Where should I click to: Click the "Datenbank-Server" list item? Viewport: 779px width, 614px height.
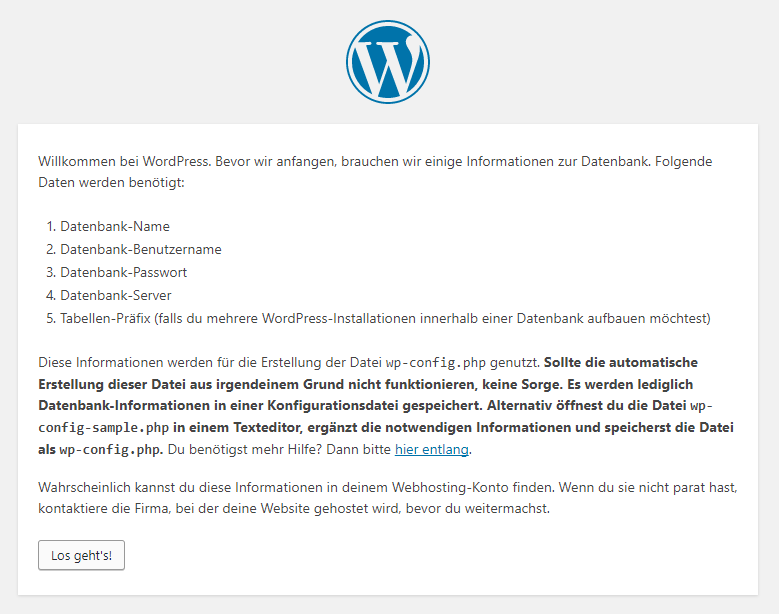point(116,295)
